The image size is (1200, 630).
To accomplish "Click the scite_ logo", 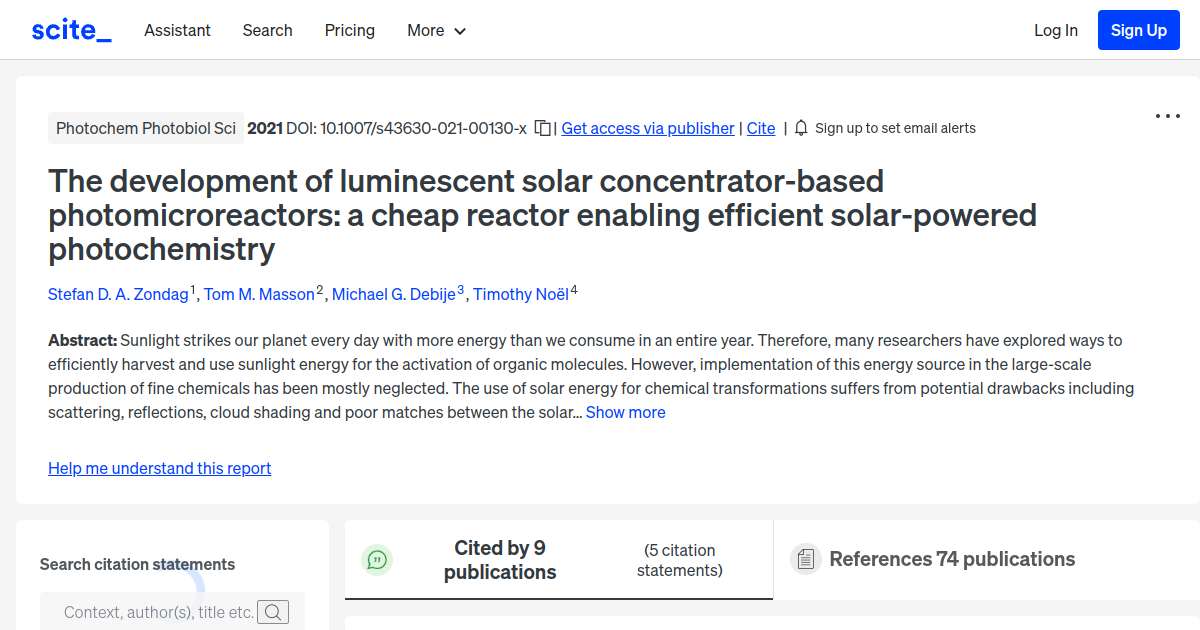I will pos(70,29).
